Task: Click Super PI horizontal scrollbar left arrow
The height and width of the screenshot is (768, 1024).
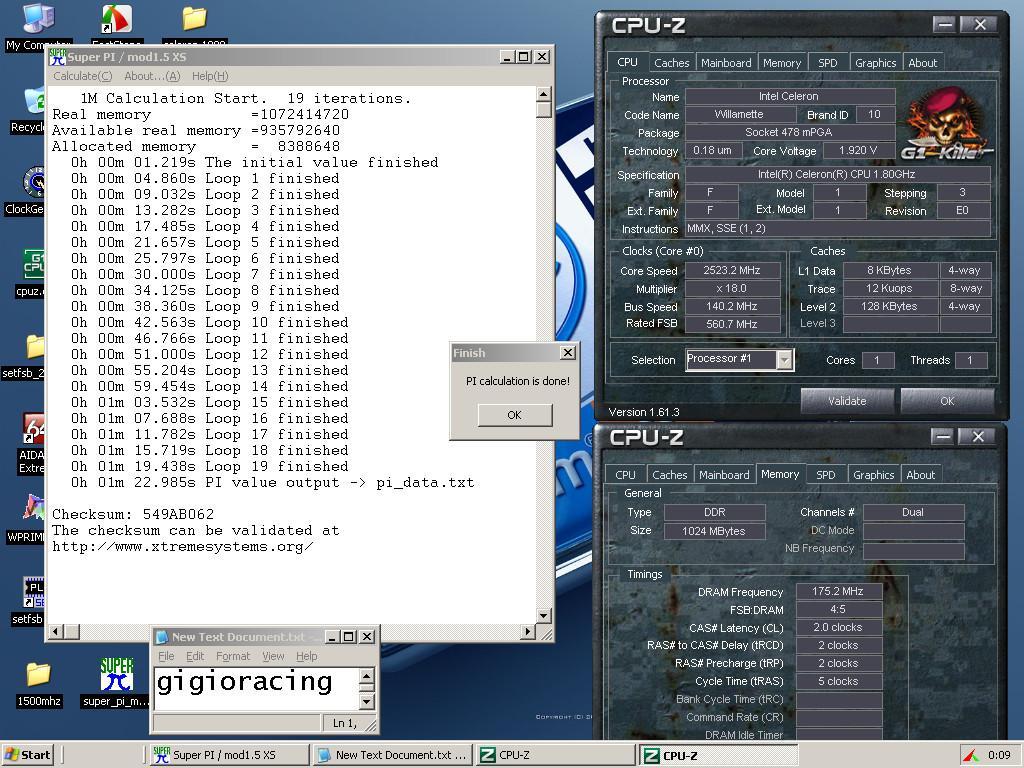Action: pyautogui.click(x=56, y=631)
